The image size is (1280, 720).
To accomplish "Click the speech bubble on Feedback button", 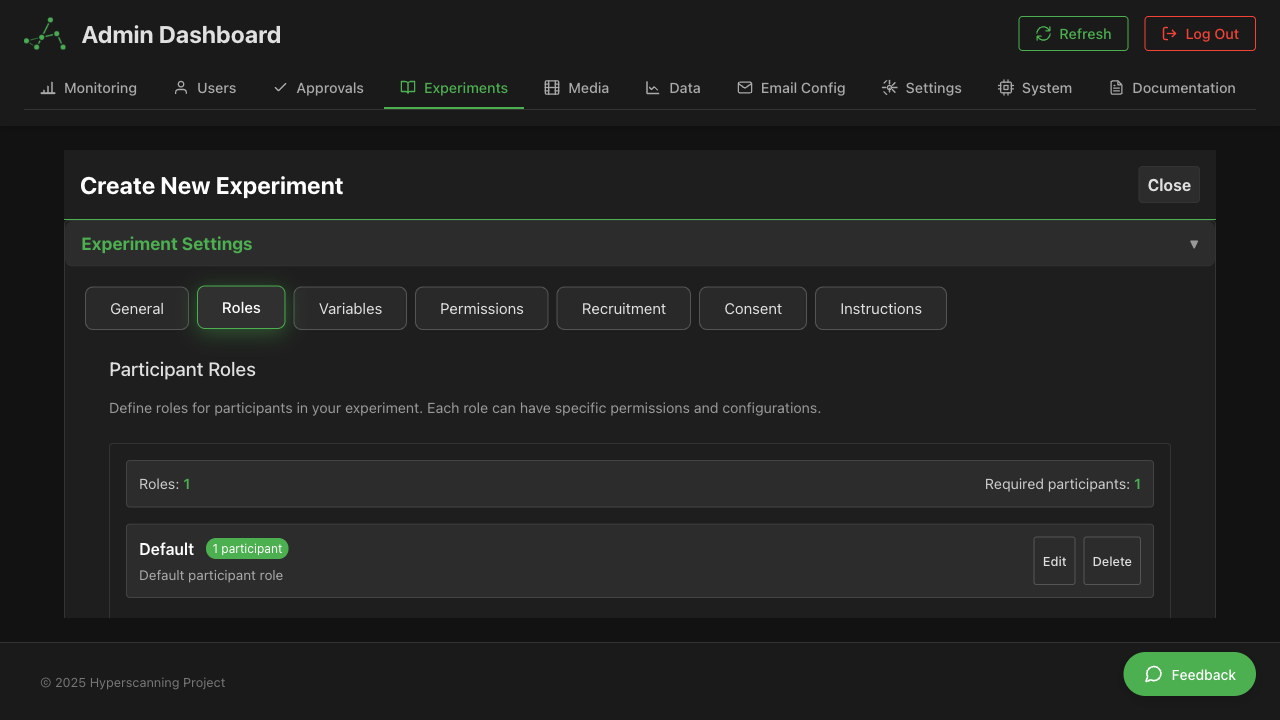I will [x=1153, y=674].
